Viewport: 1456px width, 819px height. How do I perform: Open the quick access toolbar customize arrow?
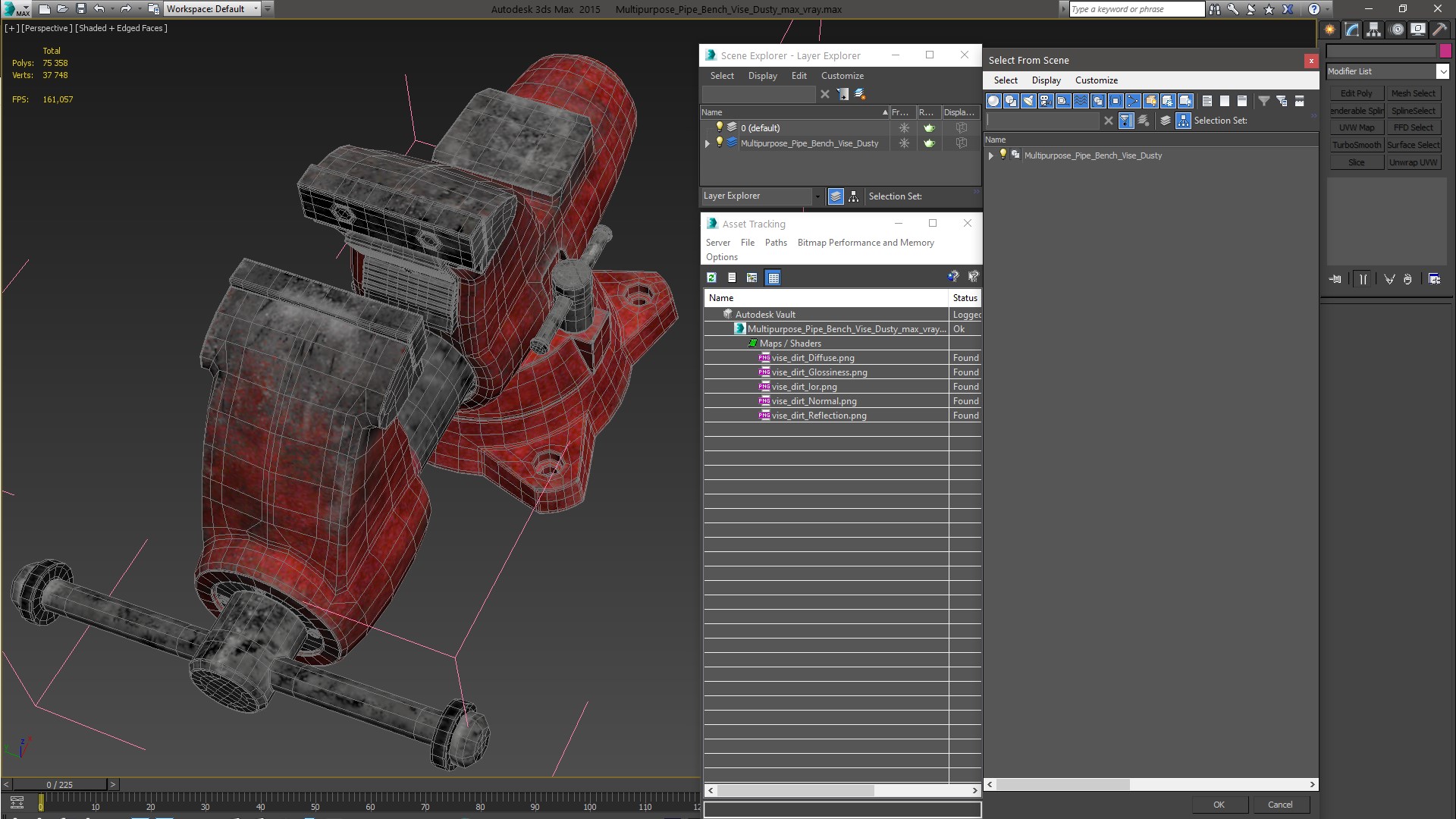(x=268, y=9)
